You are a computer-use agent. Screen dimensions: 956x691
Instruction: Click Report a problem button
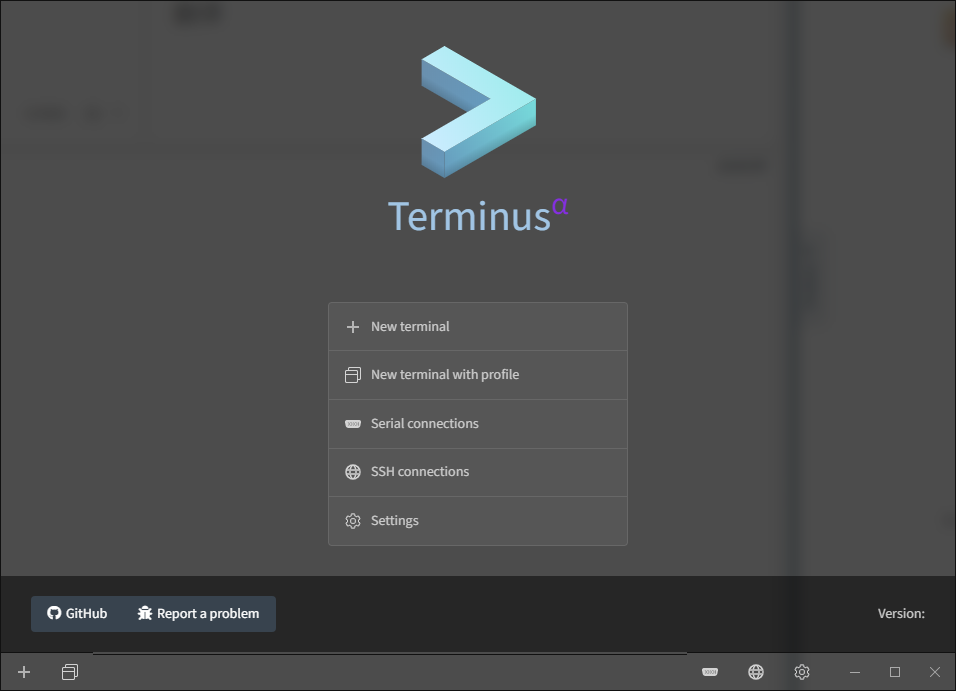(x=199, y=614)
